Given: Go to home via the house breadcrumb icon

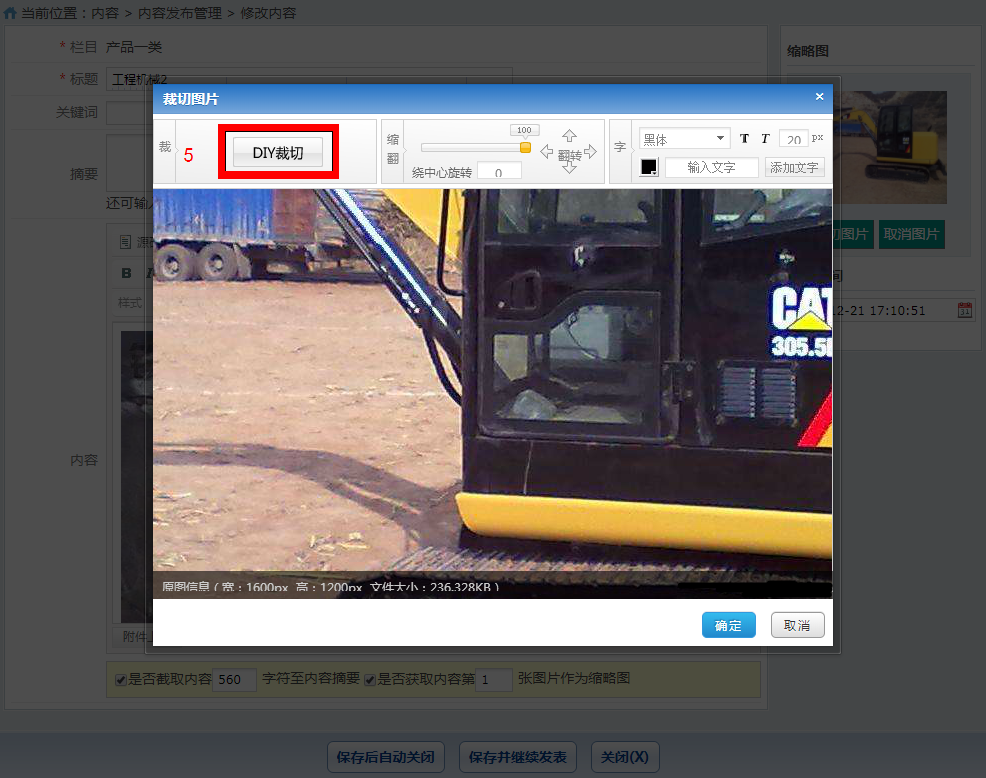Looking at the screenshot, I should (10, 13).
